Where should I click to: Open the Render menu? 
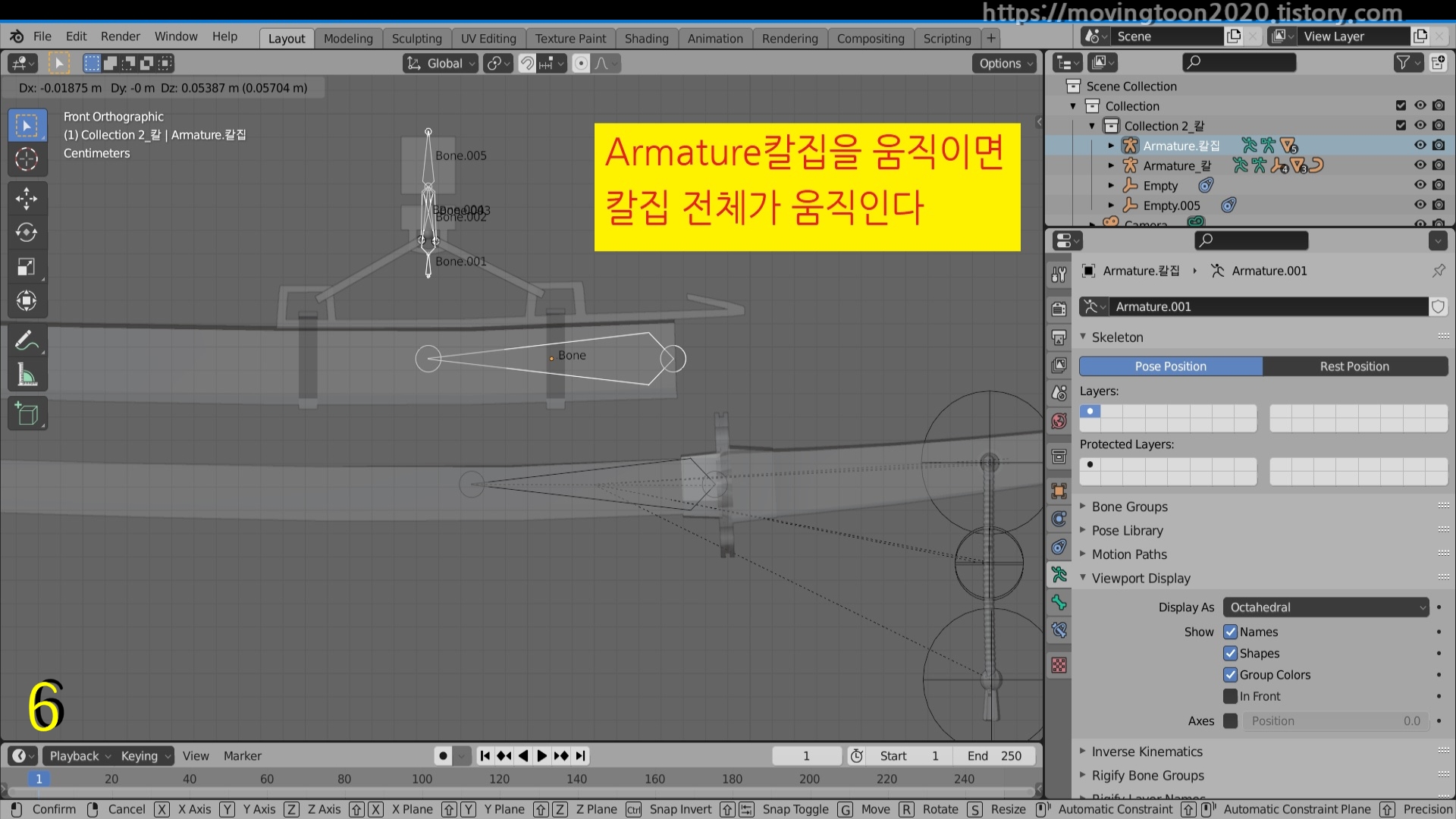point(121,36)
